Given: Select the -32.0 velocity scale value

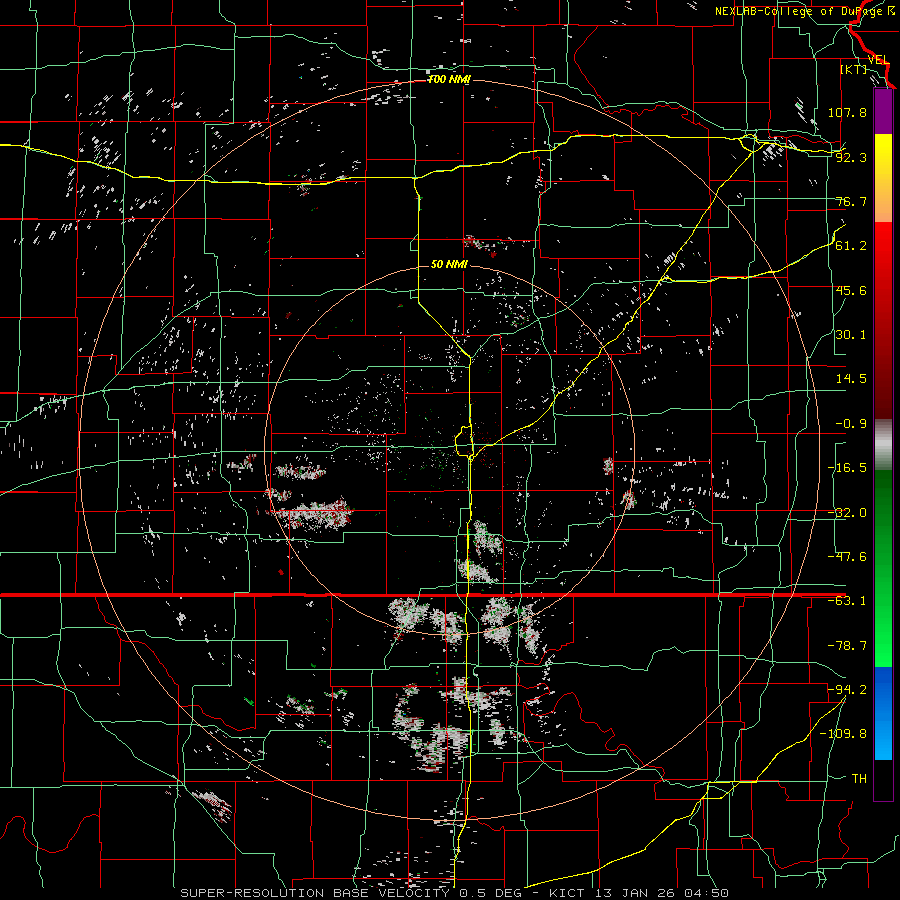Looking at the screenshot, I should (x=847, y=513).
